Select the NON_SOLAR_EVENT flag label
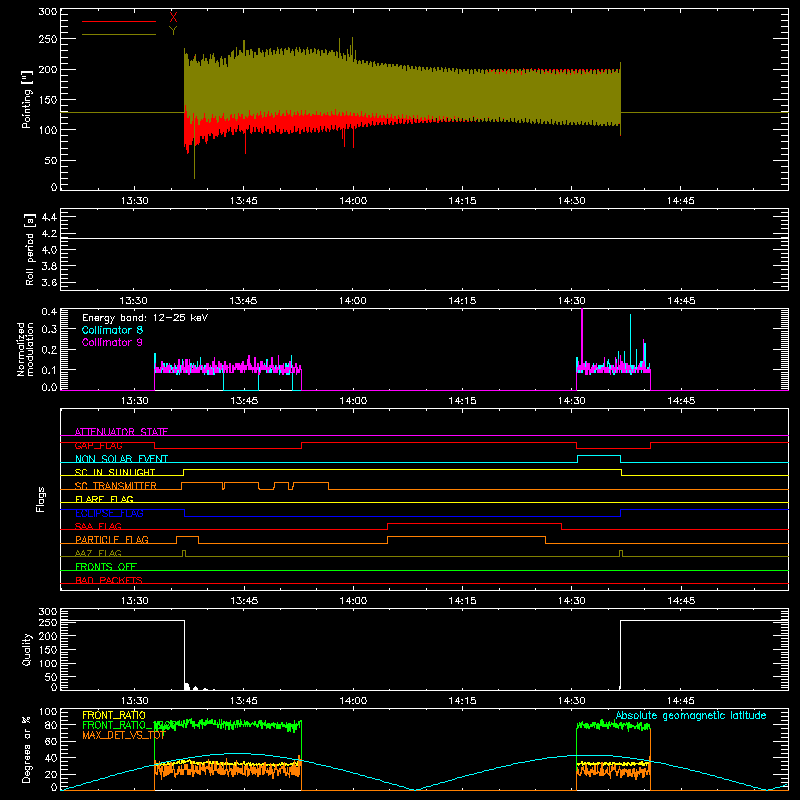 [x=121, y=459]
